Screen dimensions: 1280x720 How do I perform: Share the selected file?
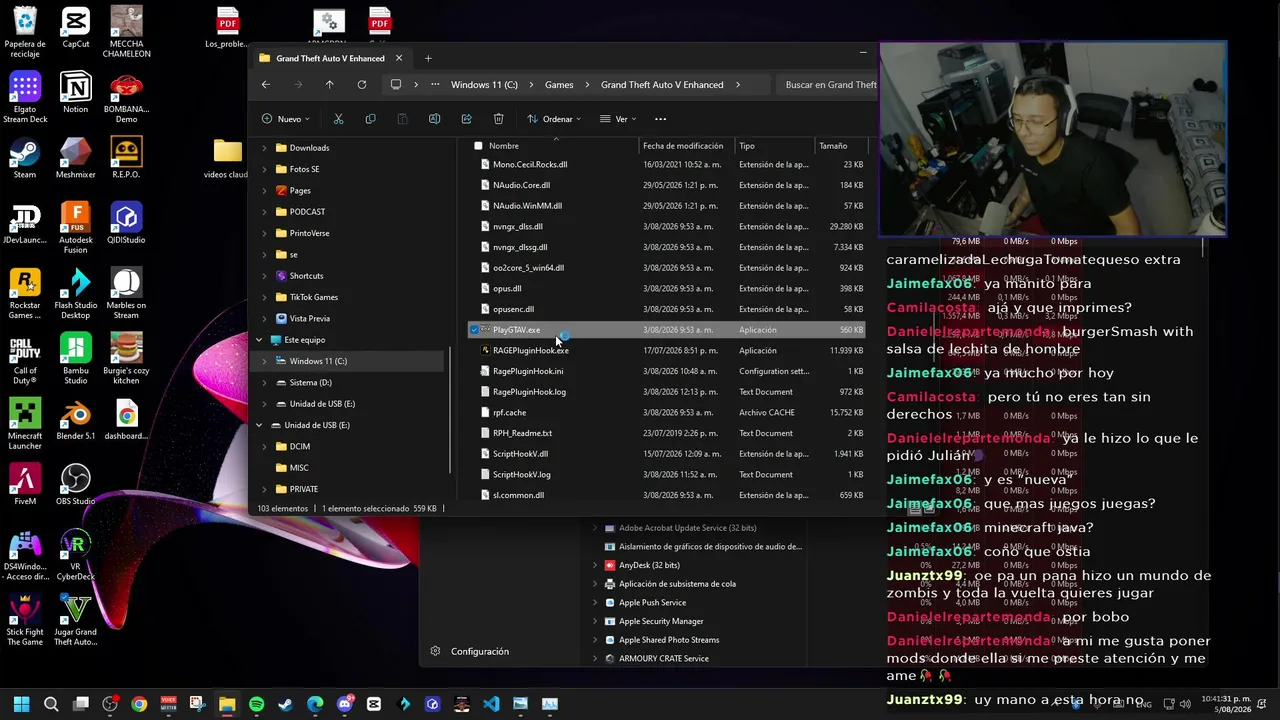(x=466, y=119)
